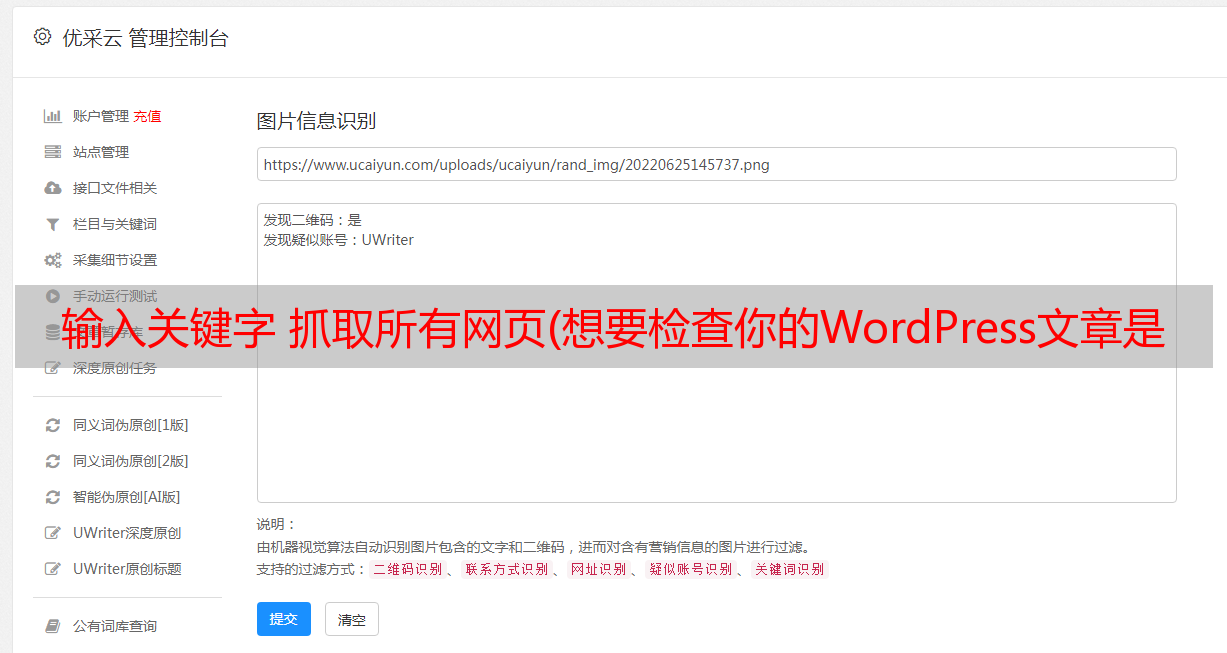Go to UWriter深度原创 page
The width and height of the screenshot is (1227, 653).
pos(127,533)
